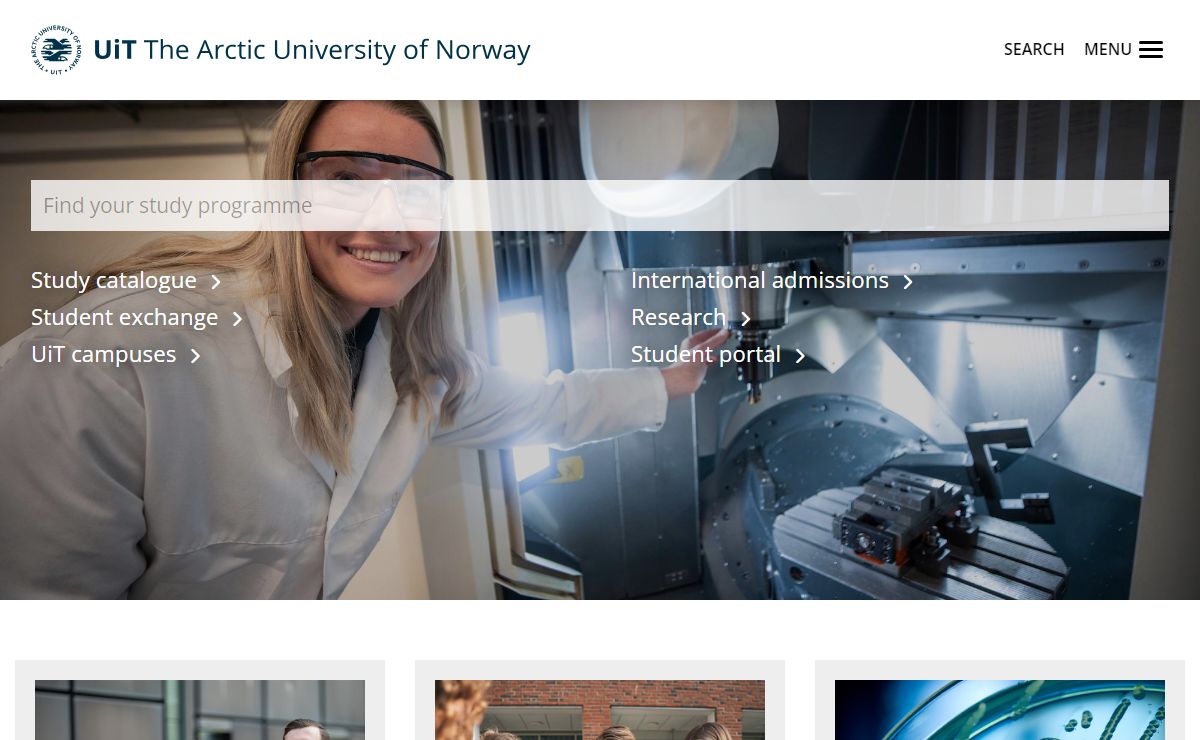This screenshot has width=1200, height=740.
Task: Go to Student exchange page
Action: click(x=124, y=317)
